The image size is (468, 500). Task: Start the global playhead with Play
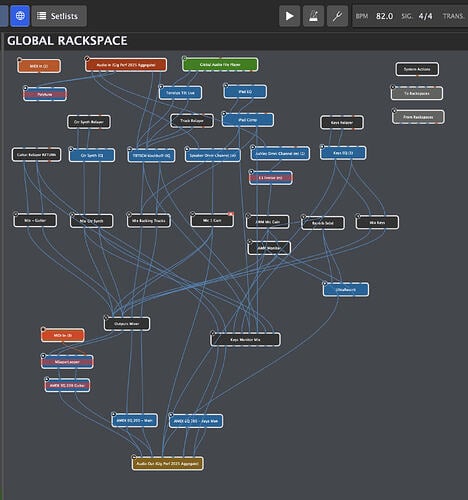289,16
